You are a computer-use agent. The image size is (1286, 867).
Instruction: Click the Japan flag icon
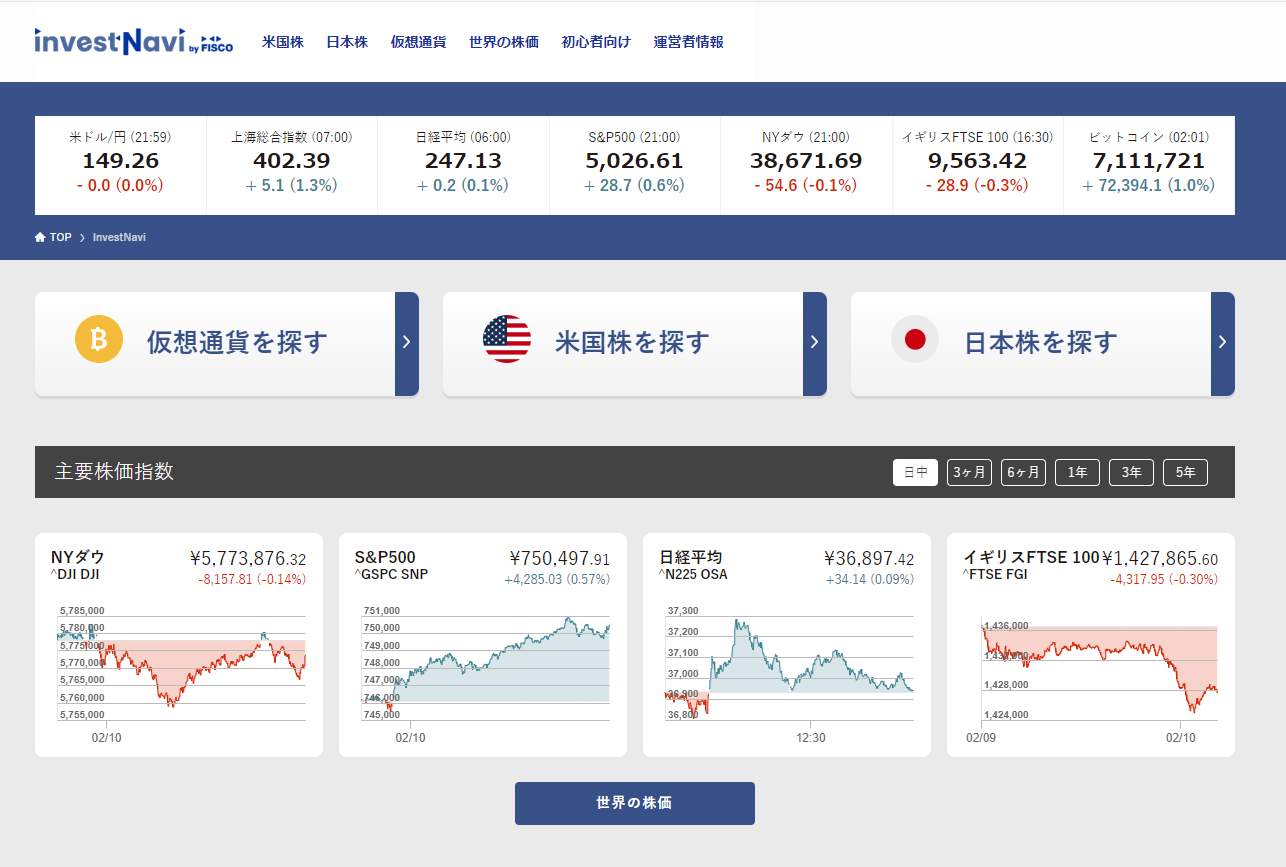(x=915, y=339)
